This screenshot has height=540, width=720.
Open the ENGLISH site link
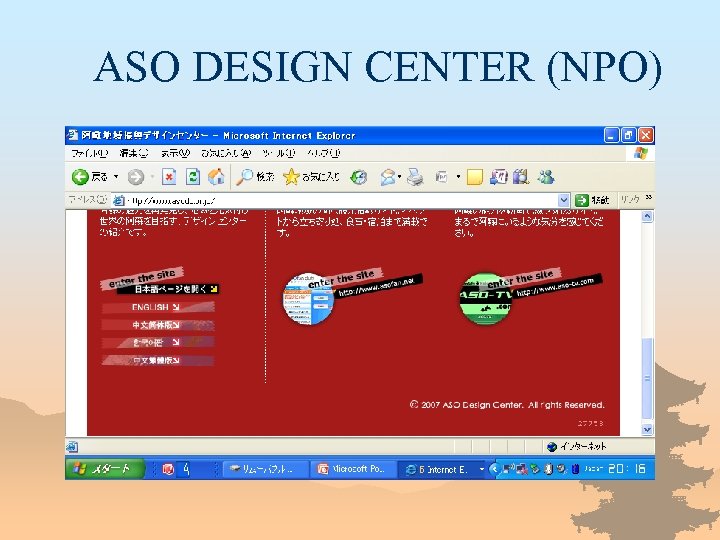click(158, 307)
